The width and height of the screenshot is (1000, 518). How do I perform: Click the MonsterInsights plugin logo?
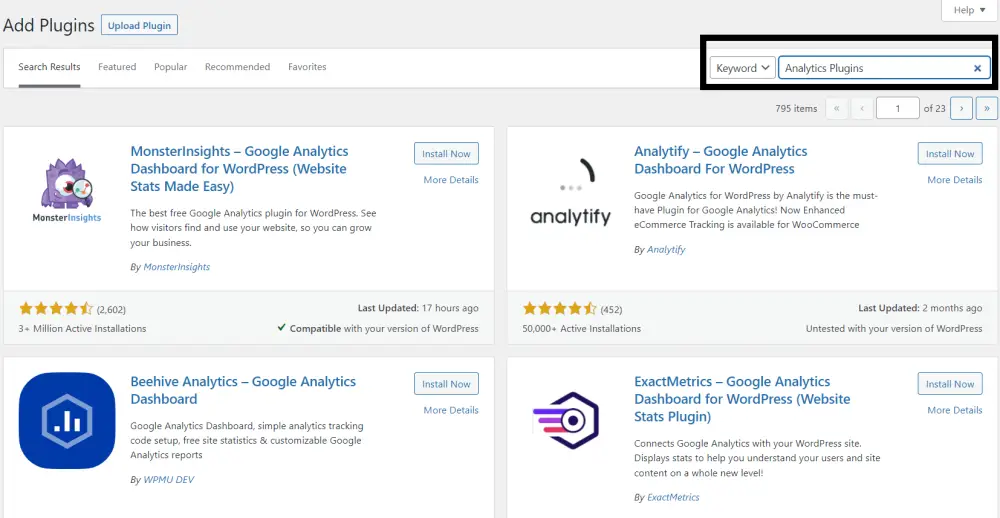click(66, 190)
